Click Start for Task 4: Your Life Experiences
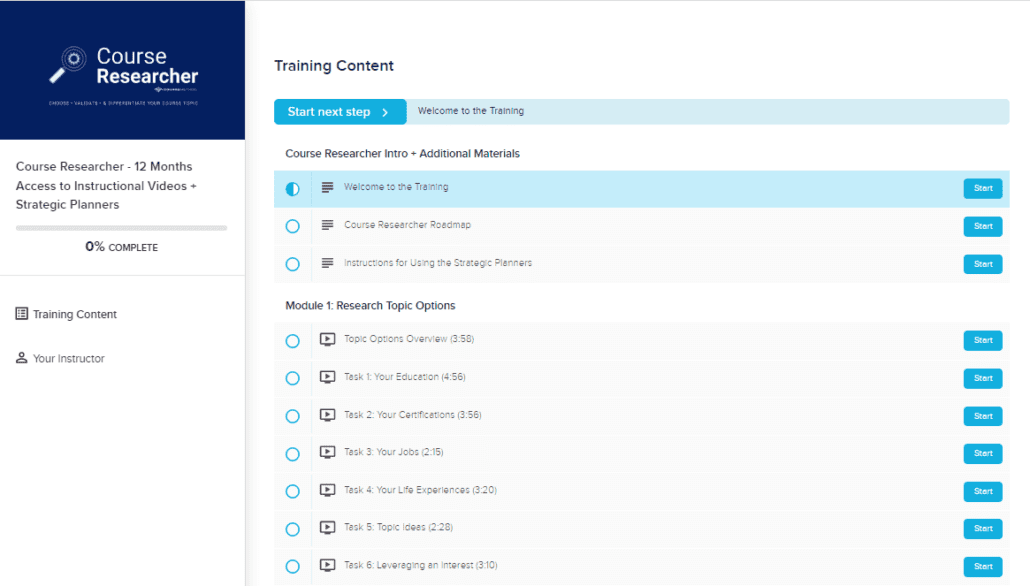The image size is (1030, 586). 983,491
